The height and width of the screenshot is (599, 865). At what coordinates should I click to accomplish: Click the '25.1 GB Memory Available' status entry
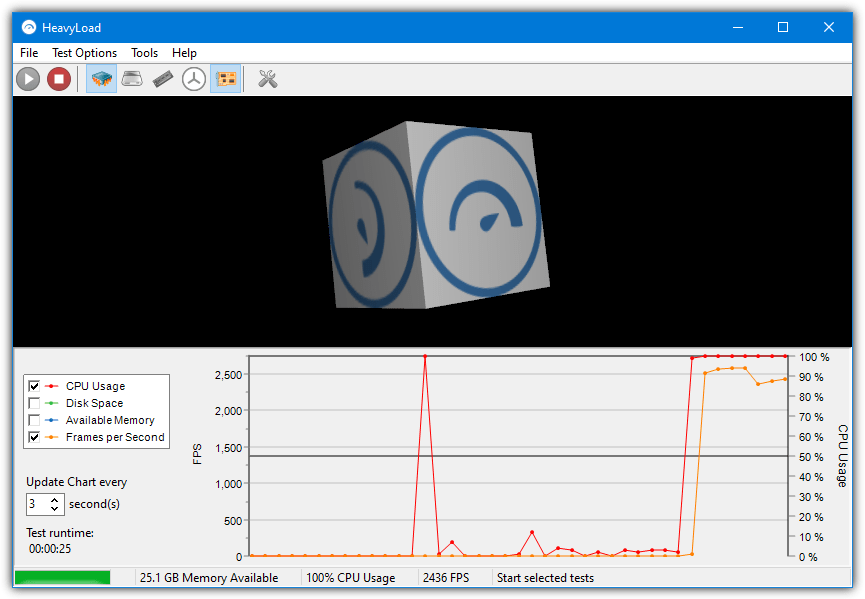coord(209,577)
